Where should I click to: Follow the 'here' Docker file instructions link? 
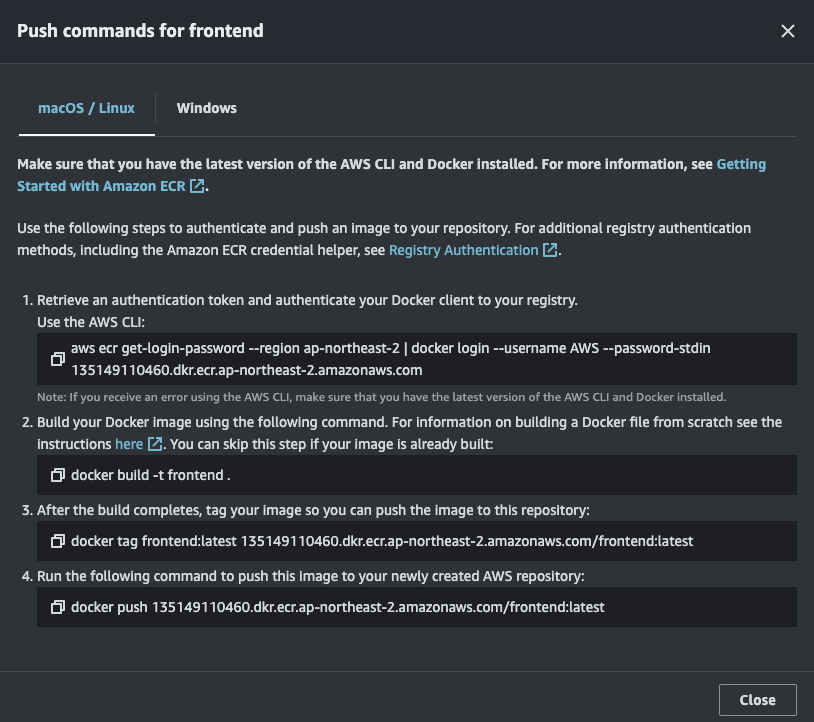[128, 443]
